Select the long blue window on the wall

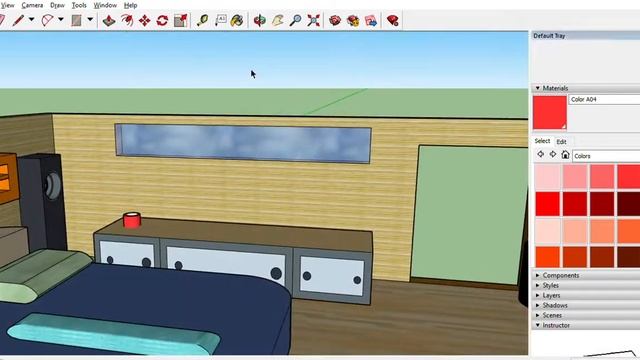243,143
